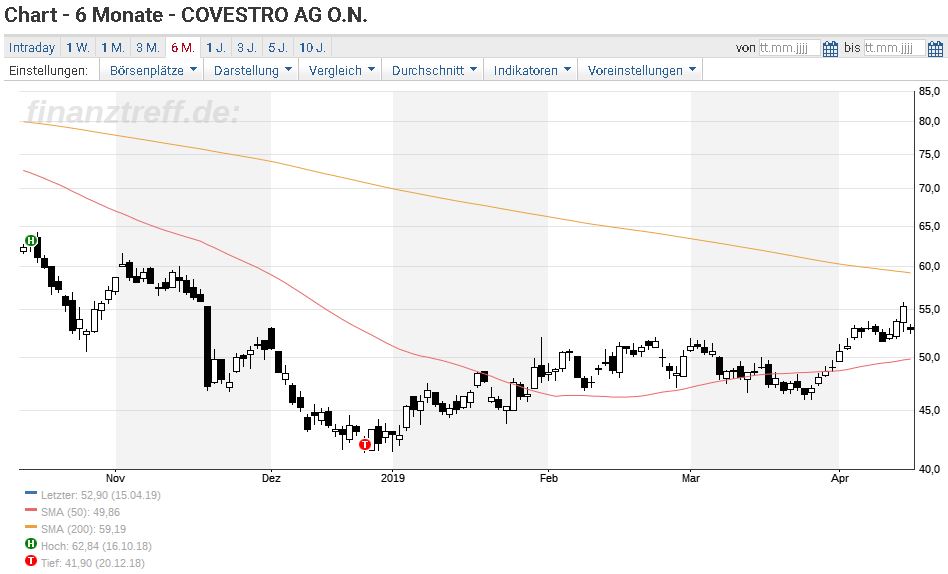The image size is (948, 574).
Task: Click the SMA (50) red legend swatch
Action: pyautogui.click(x=31, y=510)
